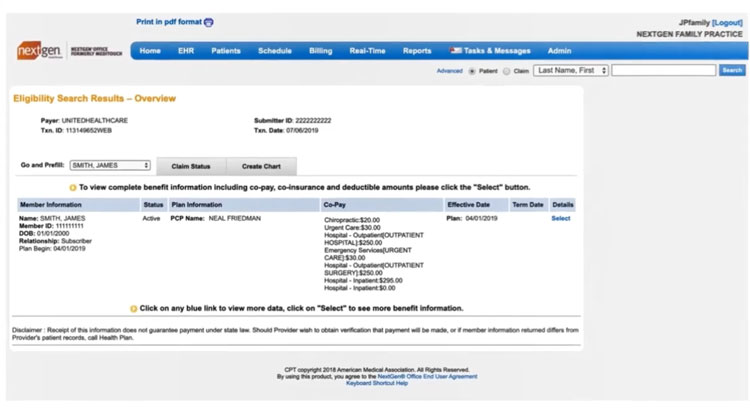Open the Last Name, First dropdown
Image resolution: width=750 pixels, height=412 pixels.
tap(571, 71)
